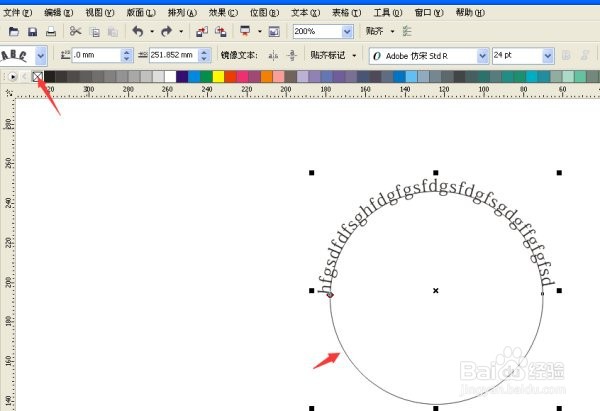This screenshot has height=411, width=600.
Task: Click the horizontal offset icon
Action: (143, 55)
